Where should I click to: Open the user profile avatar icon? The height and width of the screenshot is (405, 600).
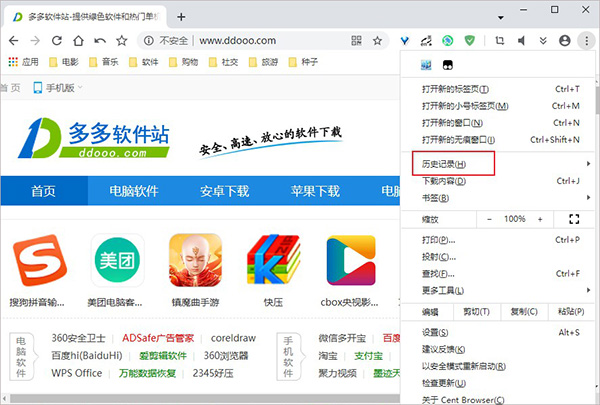(x=564, y=41)
